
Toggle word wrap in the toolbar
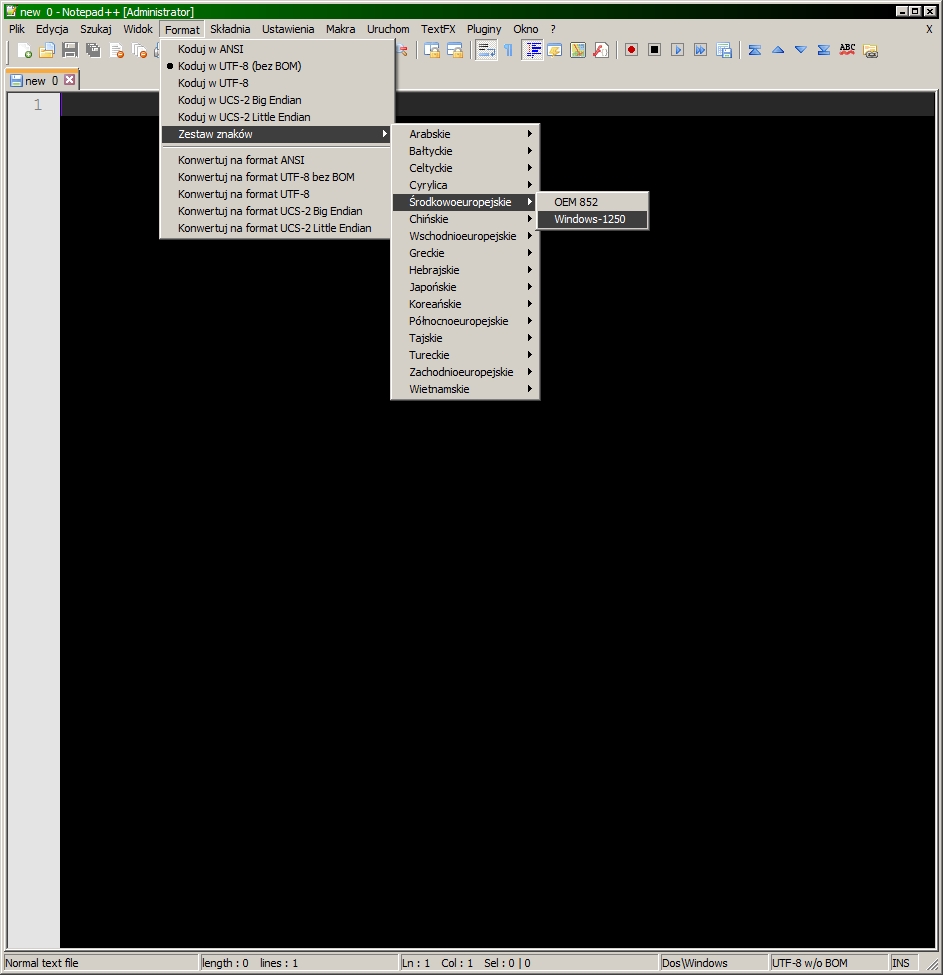[x=486, y=50]
